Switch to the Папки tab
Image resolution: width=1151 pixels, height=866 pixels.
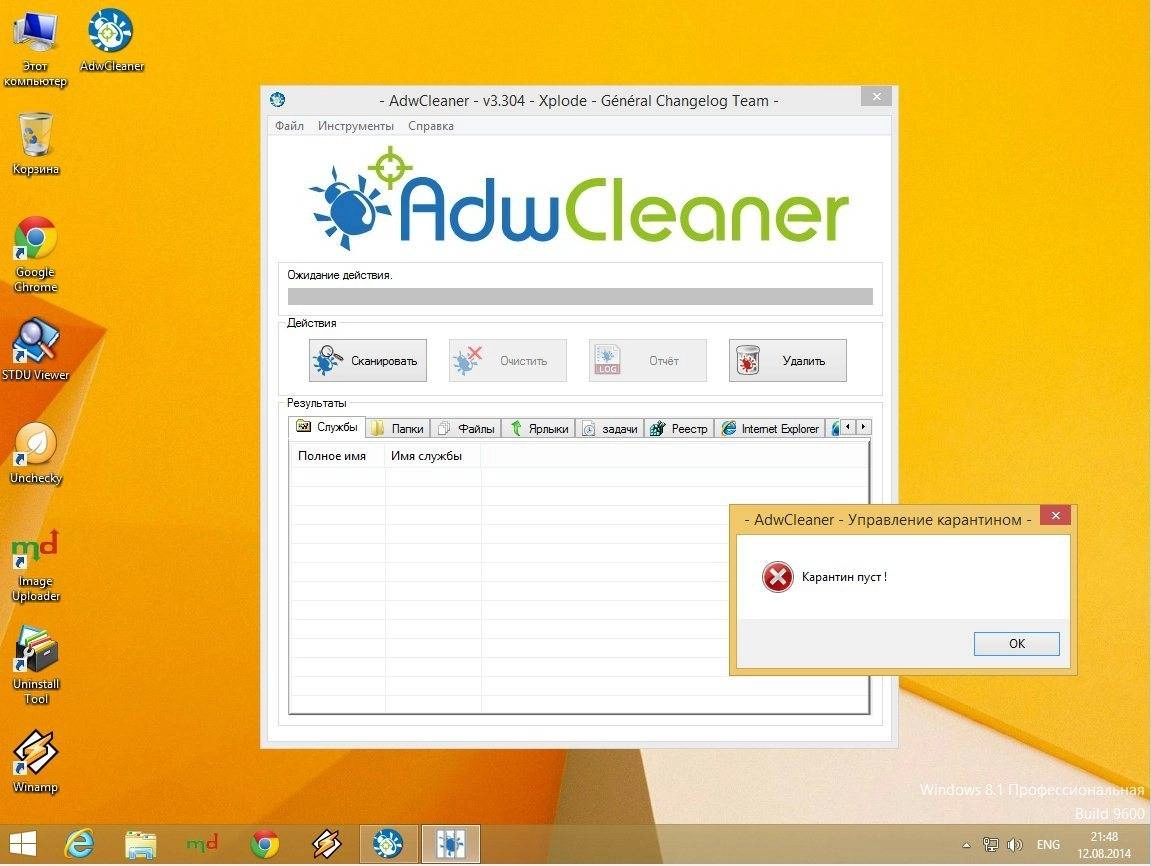(398, 429)
